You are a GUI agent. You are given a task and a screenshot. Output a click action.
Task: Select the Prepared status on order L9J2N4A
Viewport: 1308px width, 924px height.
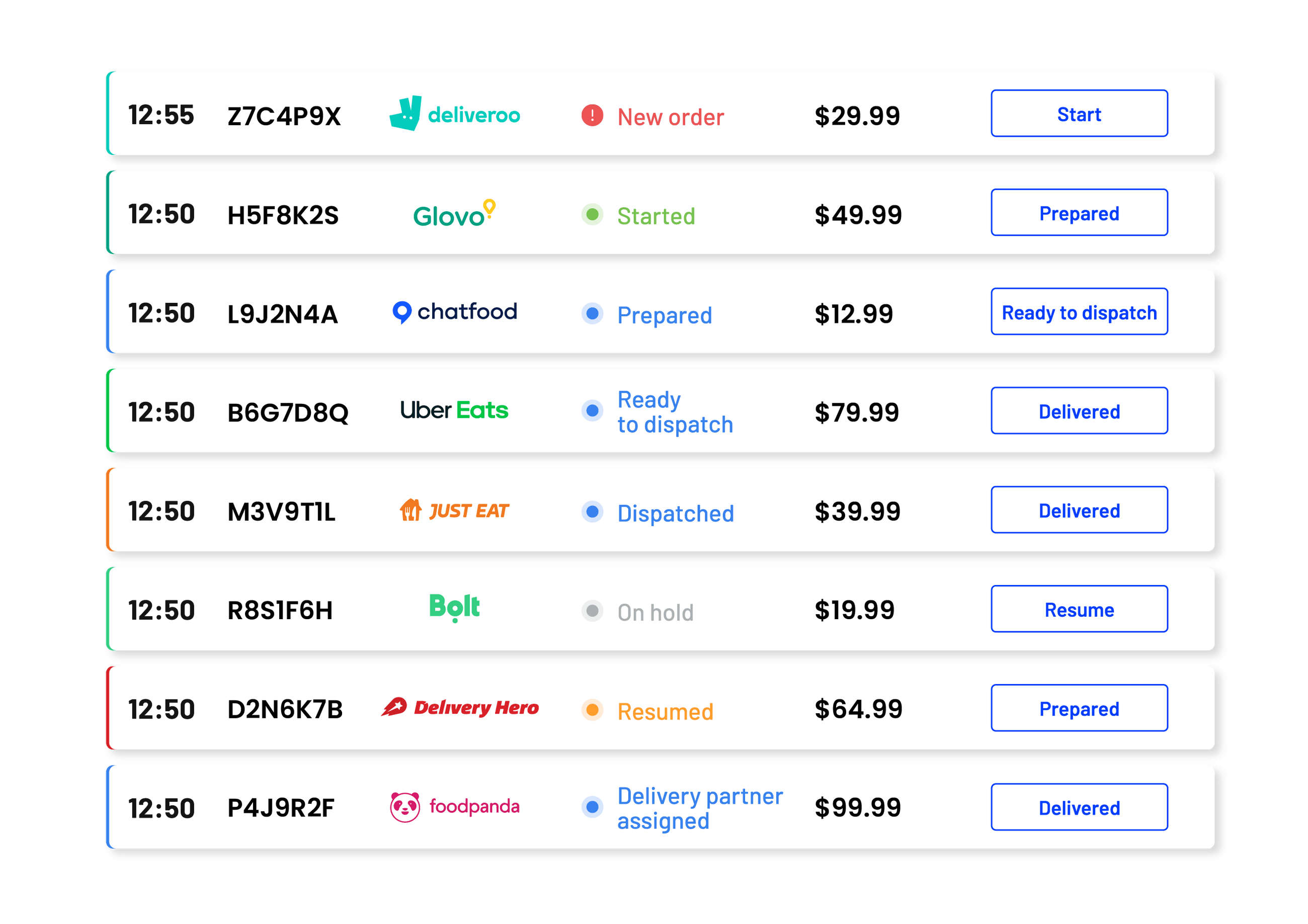(664, 315)
